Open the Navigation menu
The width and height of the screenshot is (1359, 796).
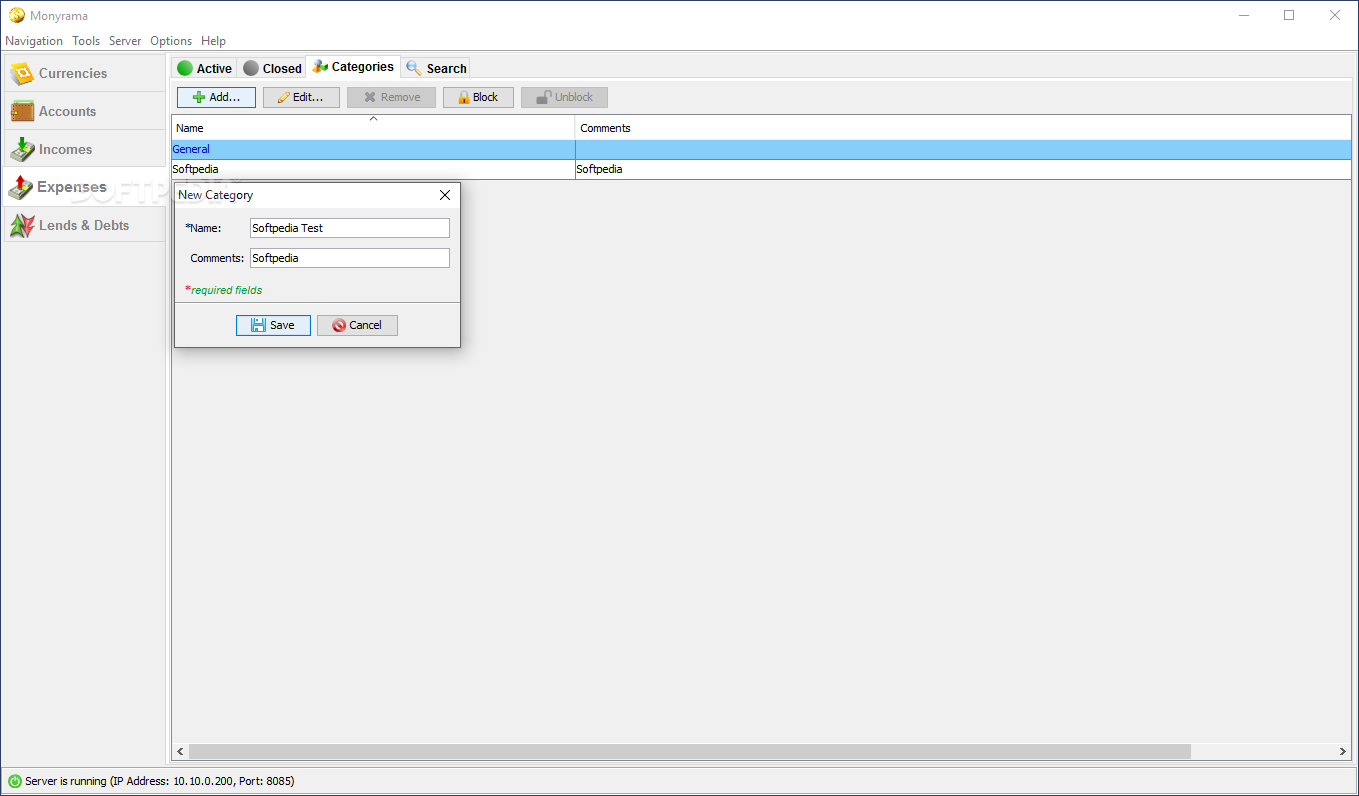34,41
